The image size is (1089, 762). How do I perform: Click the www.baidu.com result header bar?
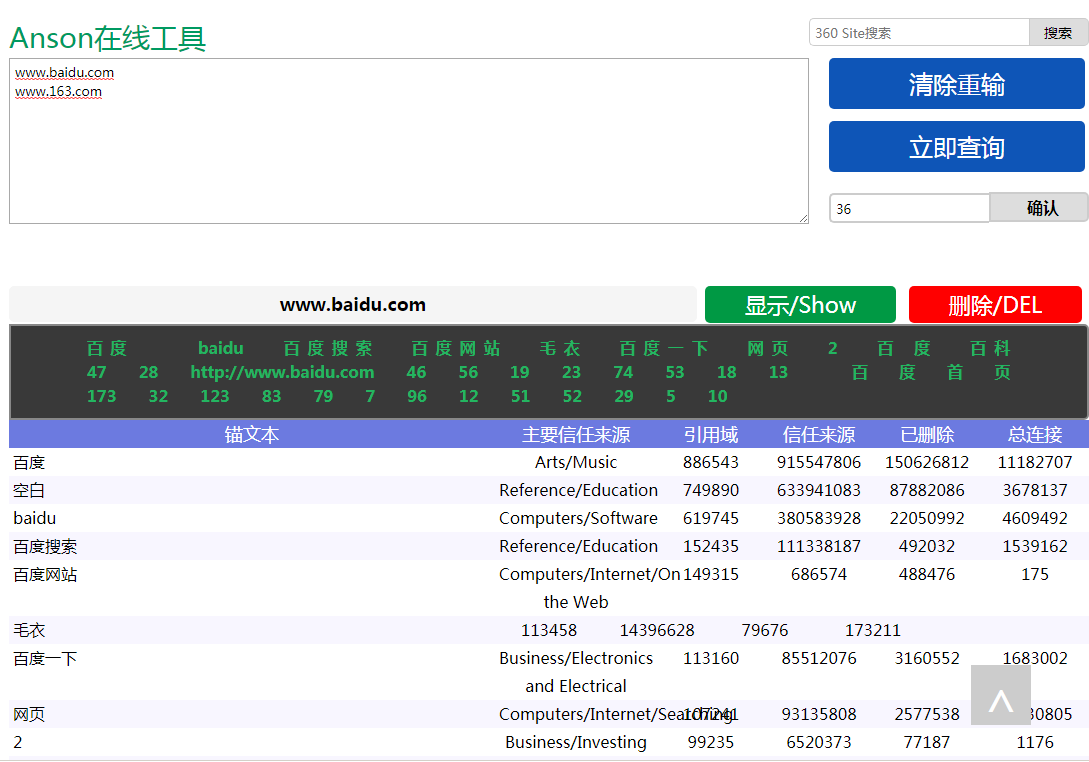(352, 305)
